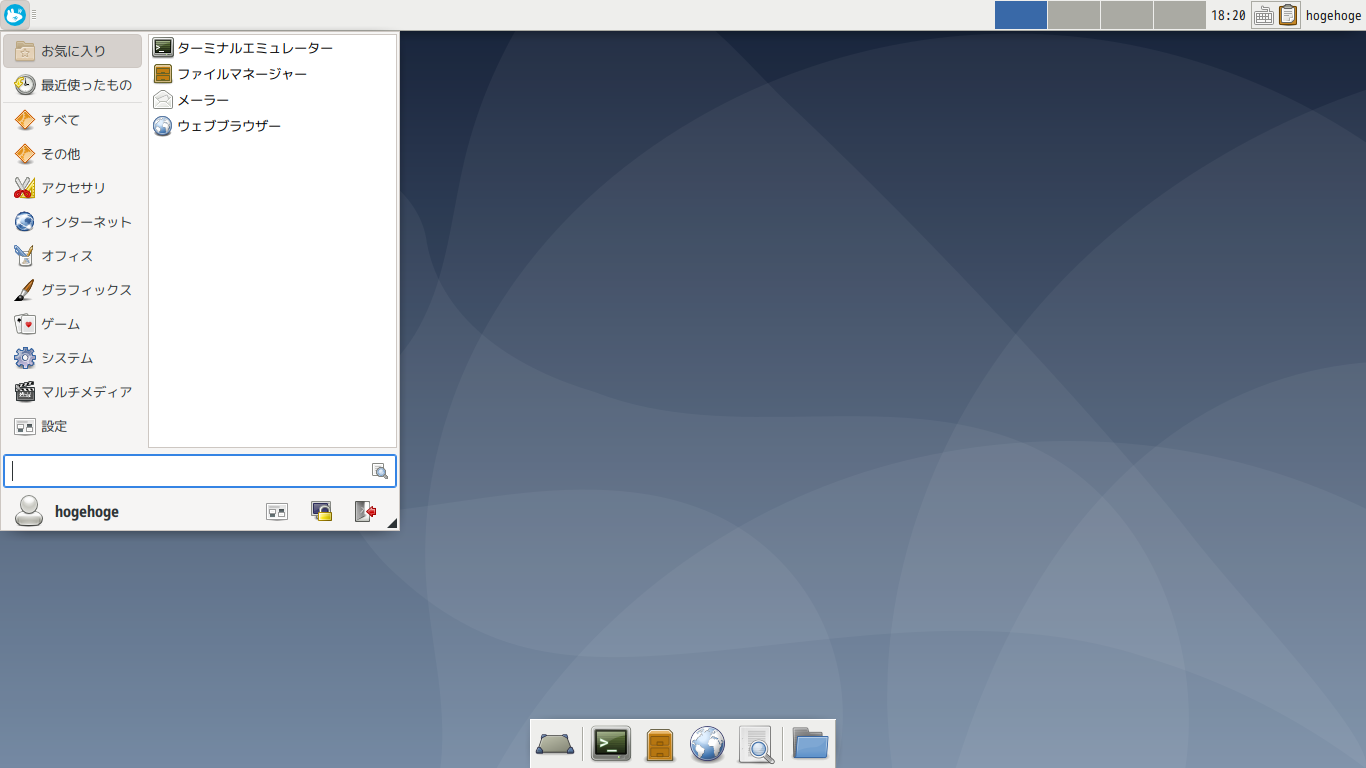This screenshot has width=1366, height=768.
Task: Switch to the first workspace
Action: pyautogui.click(x=1021, y=15)
